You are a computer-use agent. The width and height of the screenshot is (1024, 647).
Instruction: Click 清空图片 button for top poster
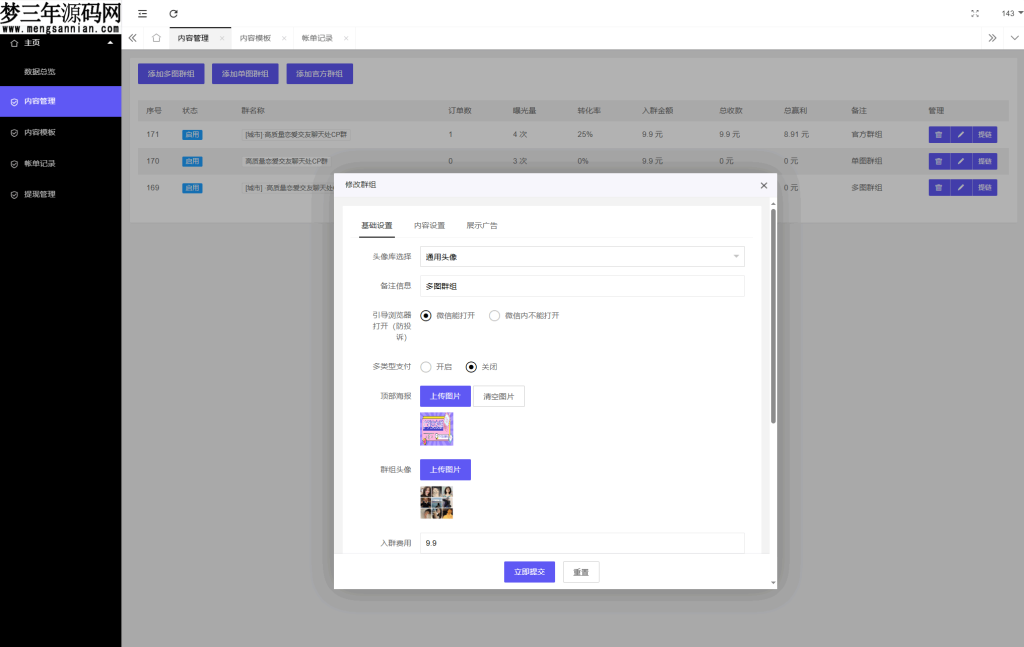(498, 396)
